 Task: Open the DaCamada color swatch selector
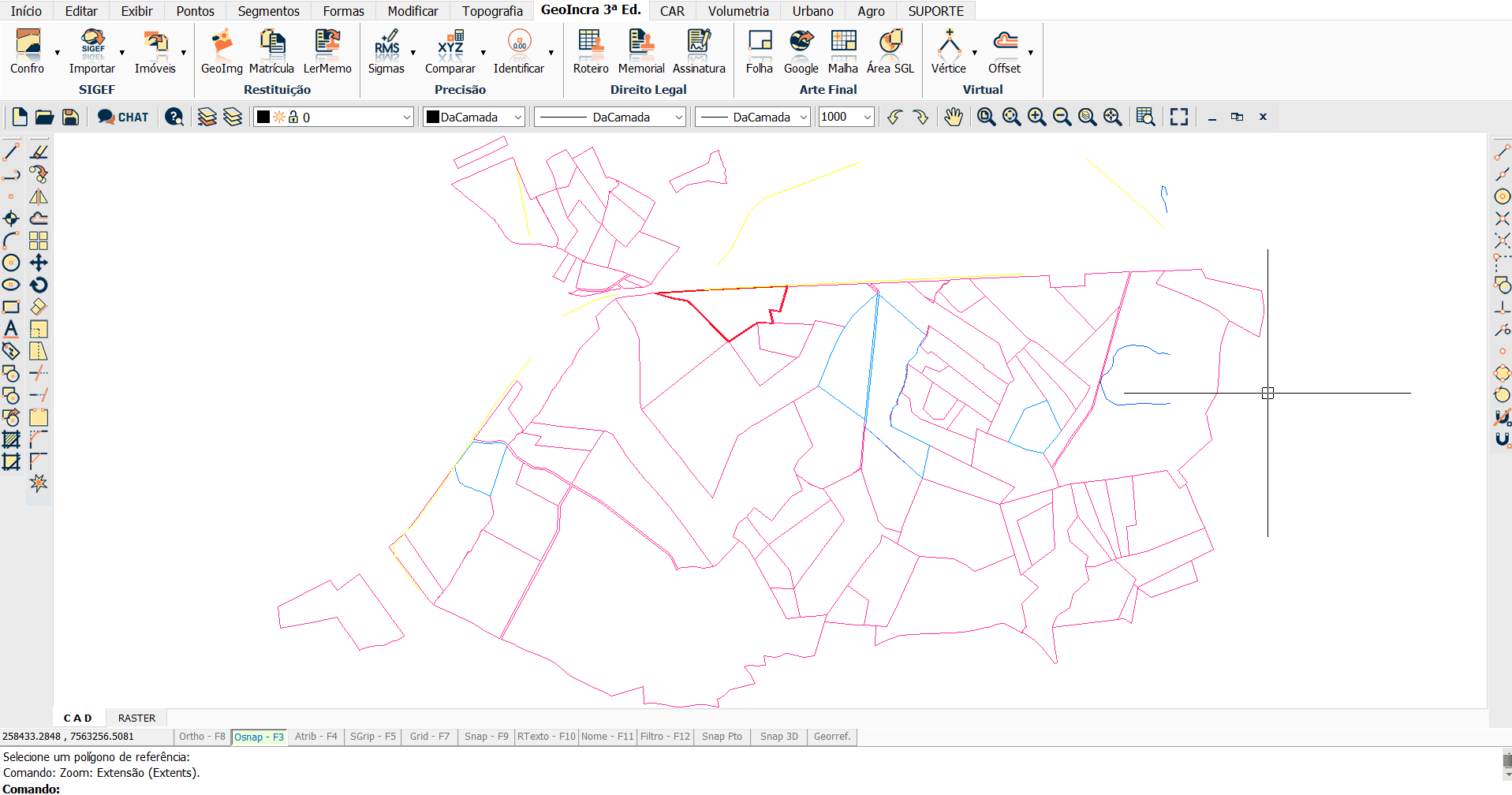(474, 118)
